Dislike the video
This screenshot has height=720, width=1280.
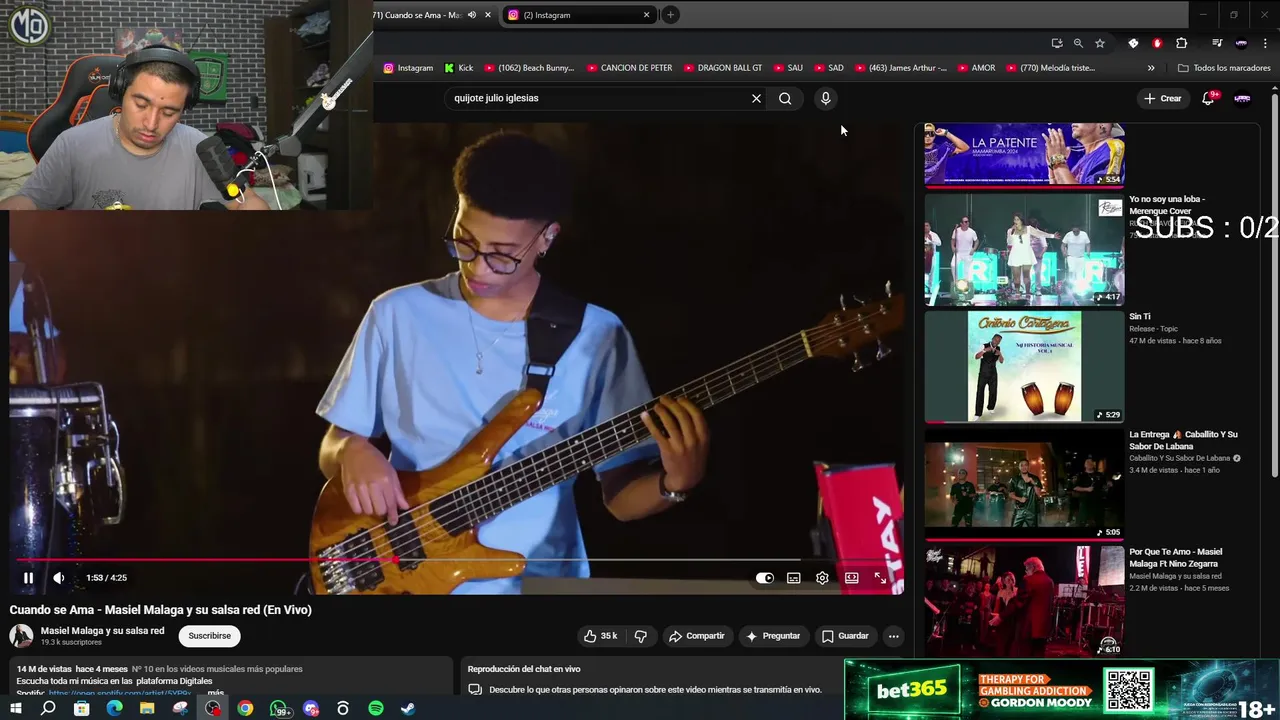click(x=641, y=636)
